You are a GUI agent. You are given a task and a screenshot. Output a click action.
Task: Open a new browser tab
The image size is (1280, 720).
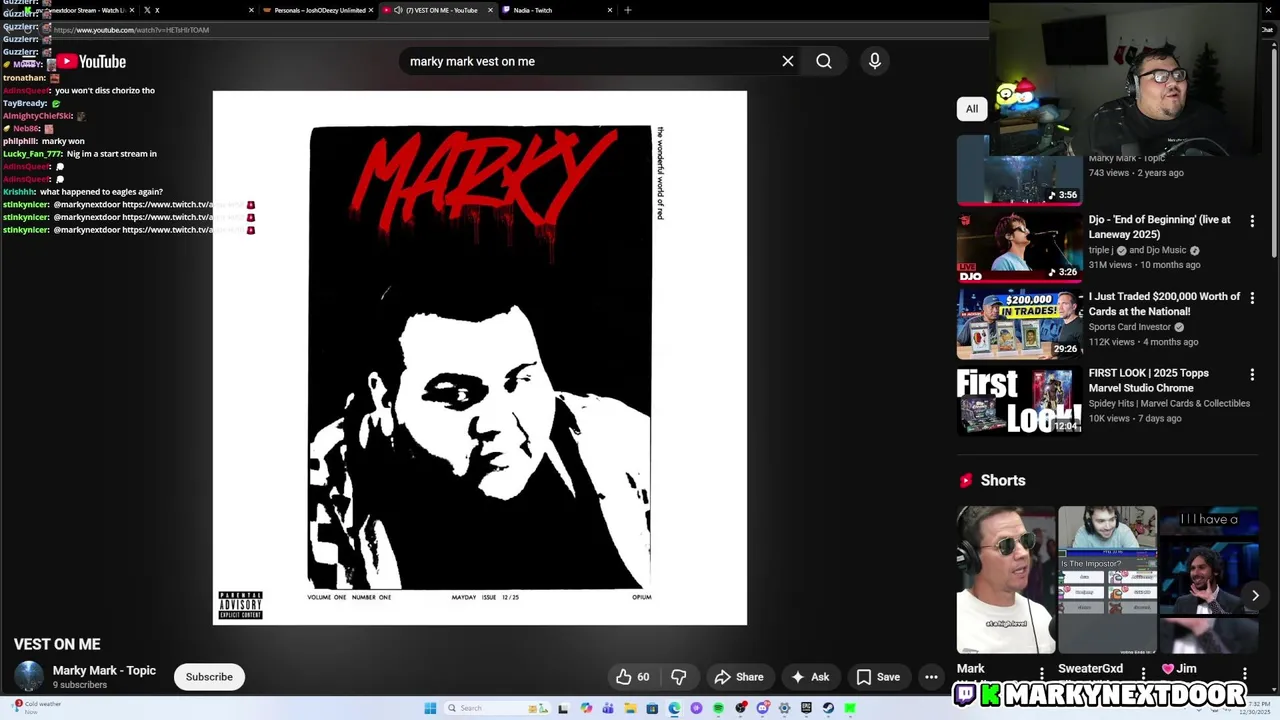(628, 10)
